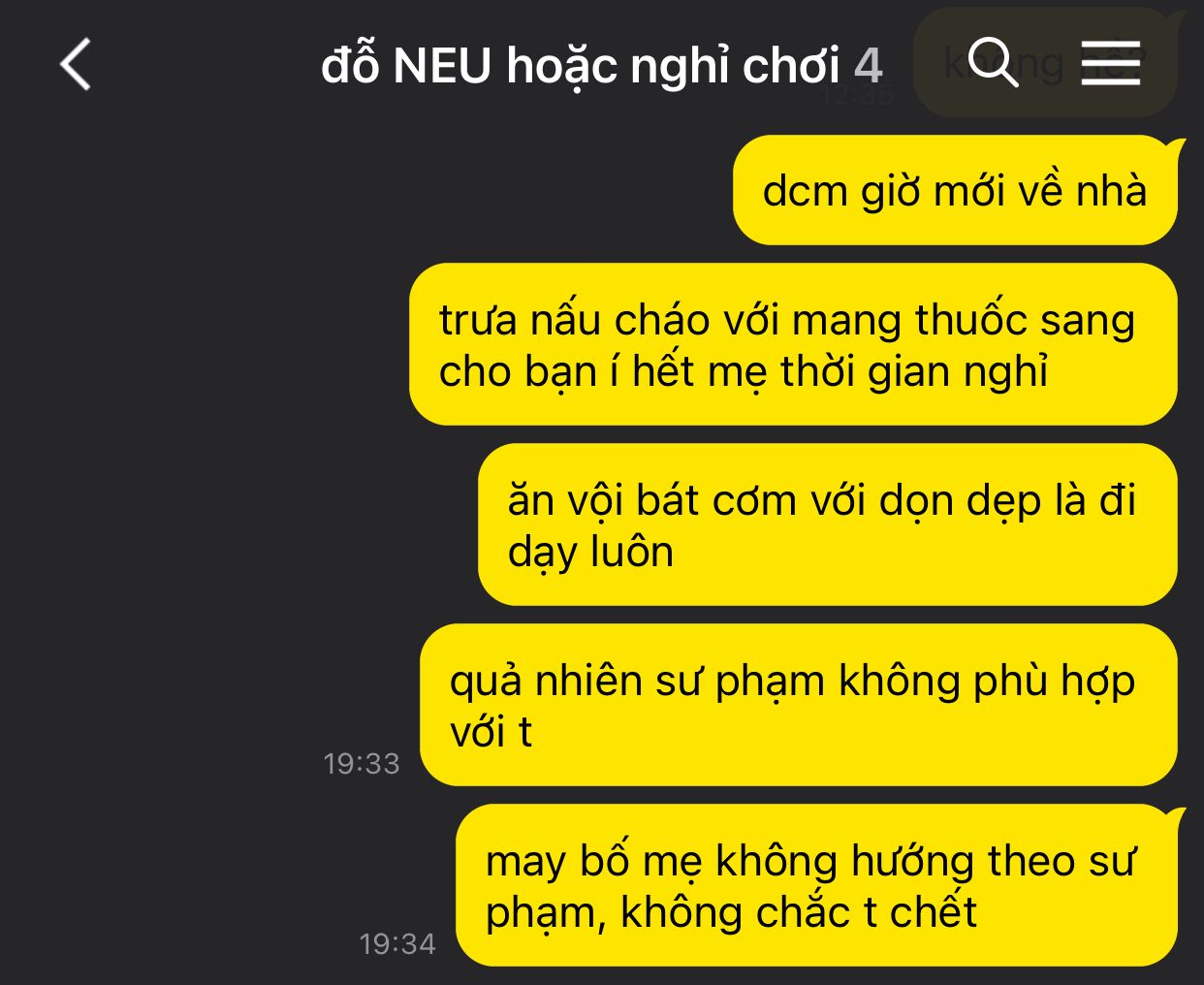Select the 'trưa nấu cháo với mang thuốc' message
Image resolution: width=1204 pixels, height=985 pixels.
click(x=793, y=344)
